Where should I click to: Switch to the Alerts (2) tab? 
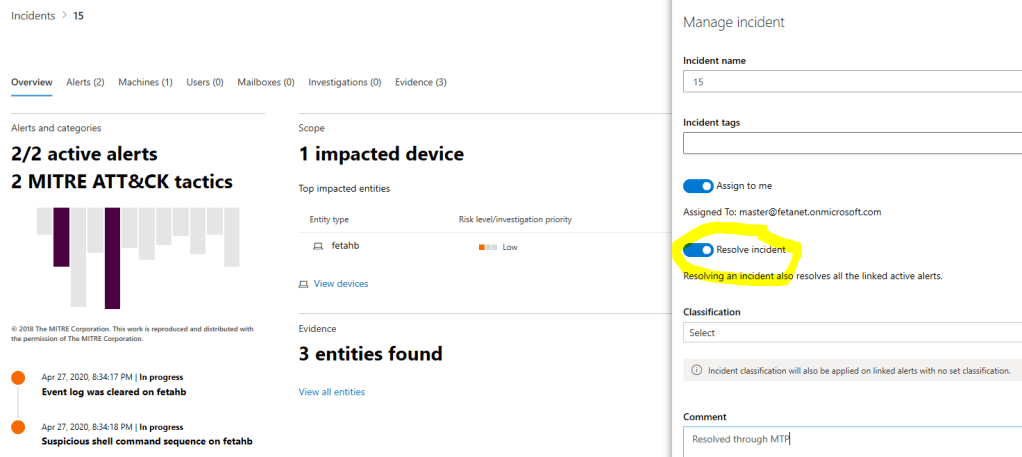pyautogui.click(x=85, y=82)
